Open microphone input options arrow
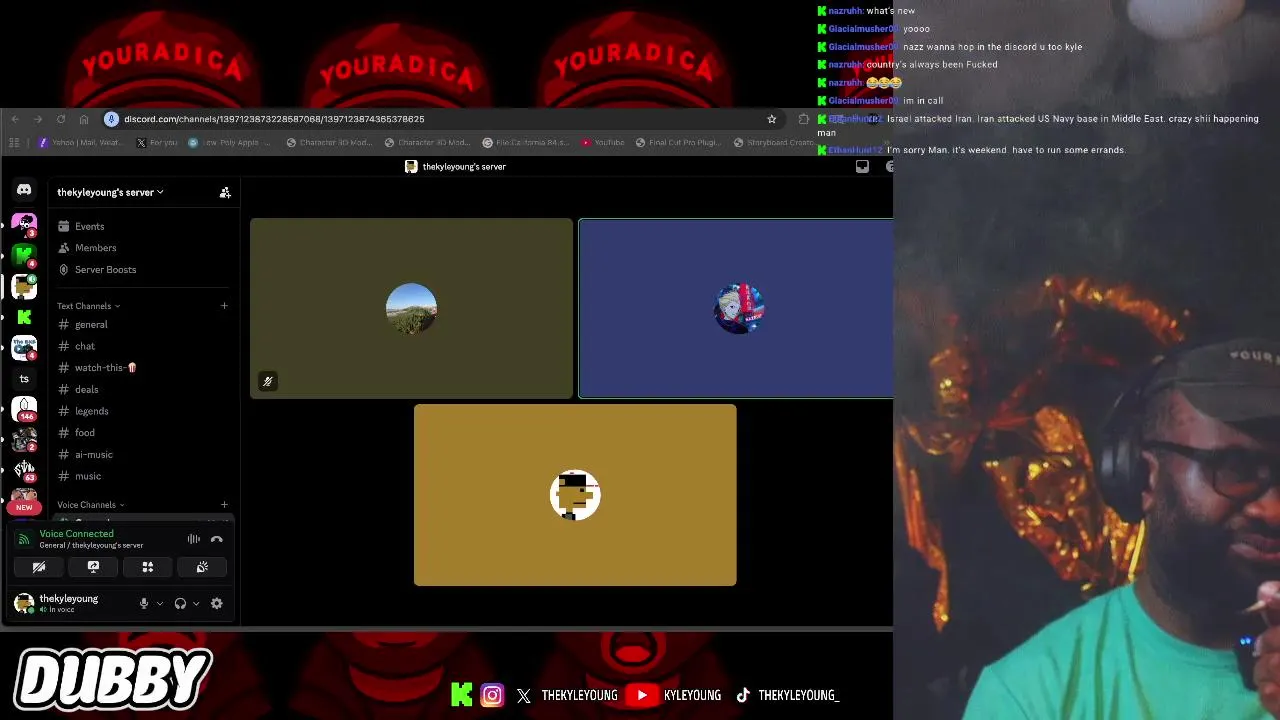 pyautogui.click(x=159, y=603)
